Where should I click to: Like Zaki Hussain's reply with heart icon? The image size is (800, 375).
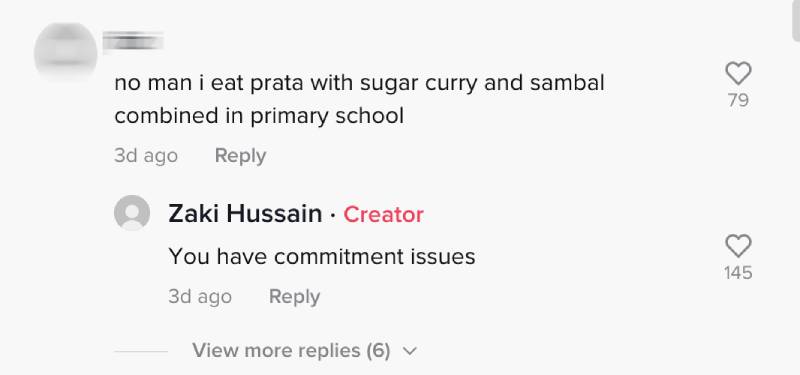pyautogui.click(x=738, y=246)
